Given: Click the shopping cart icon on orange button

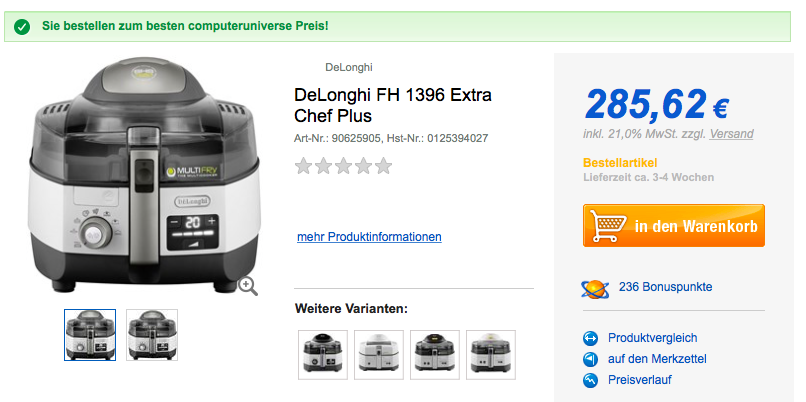Looking at the screenshot, I should (608, 225).
